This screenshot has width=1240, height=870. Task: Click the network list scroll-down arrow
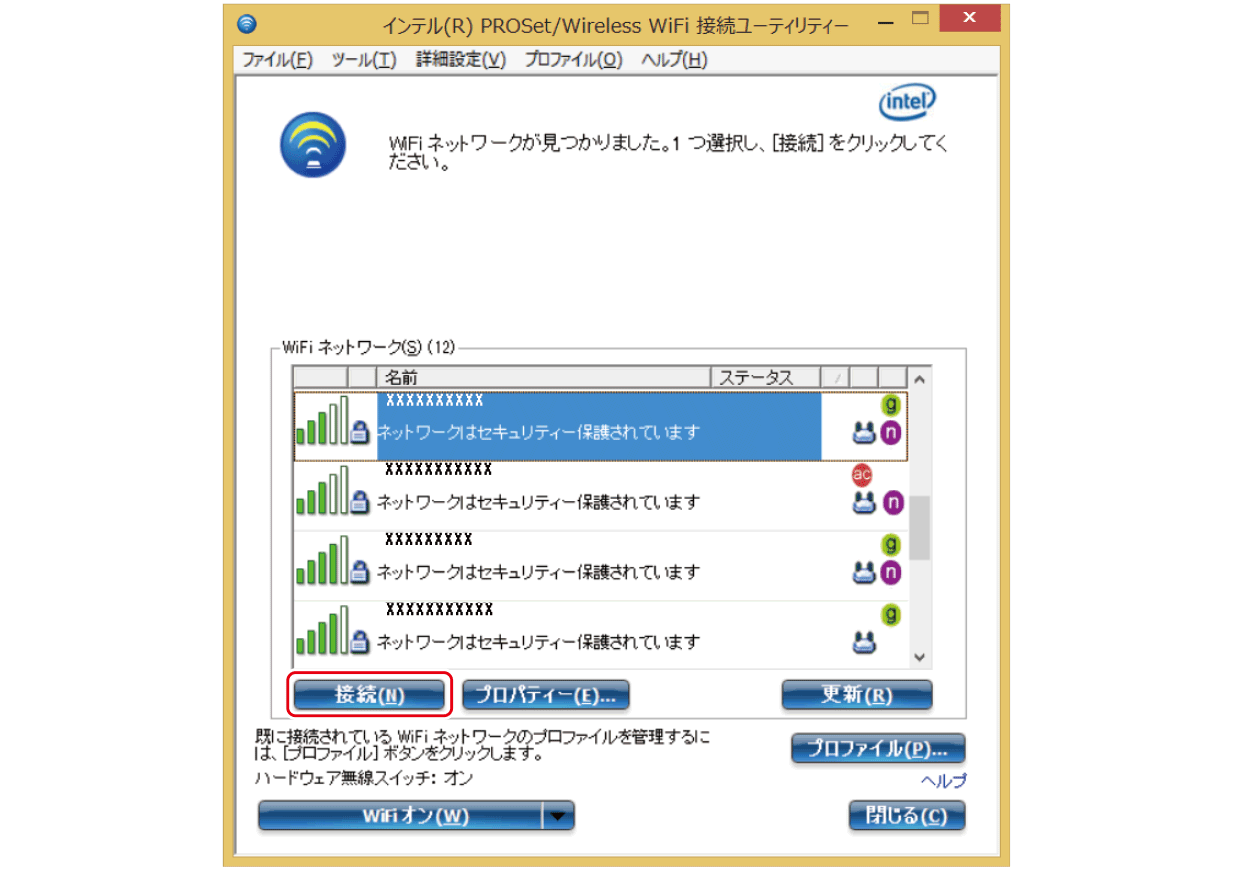pos(919,656)
